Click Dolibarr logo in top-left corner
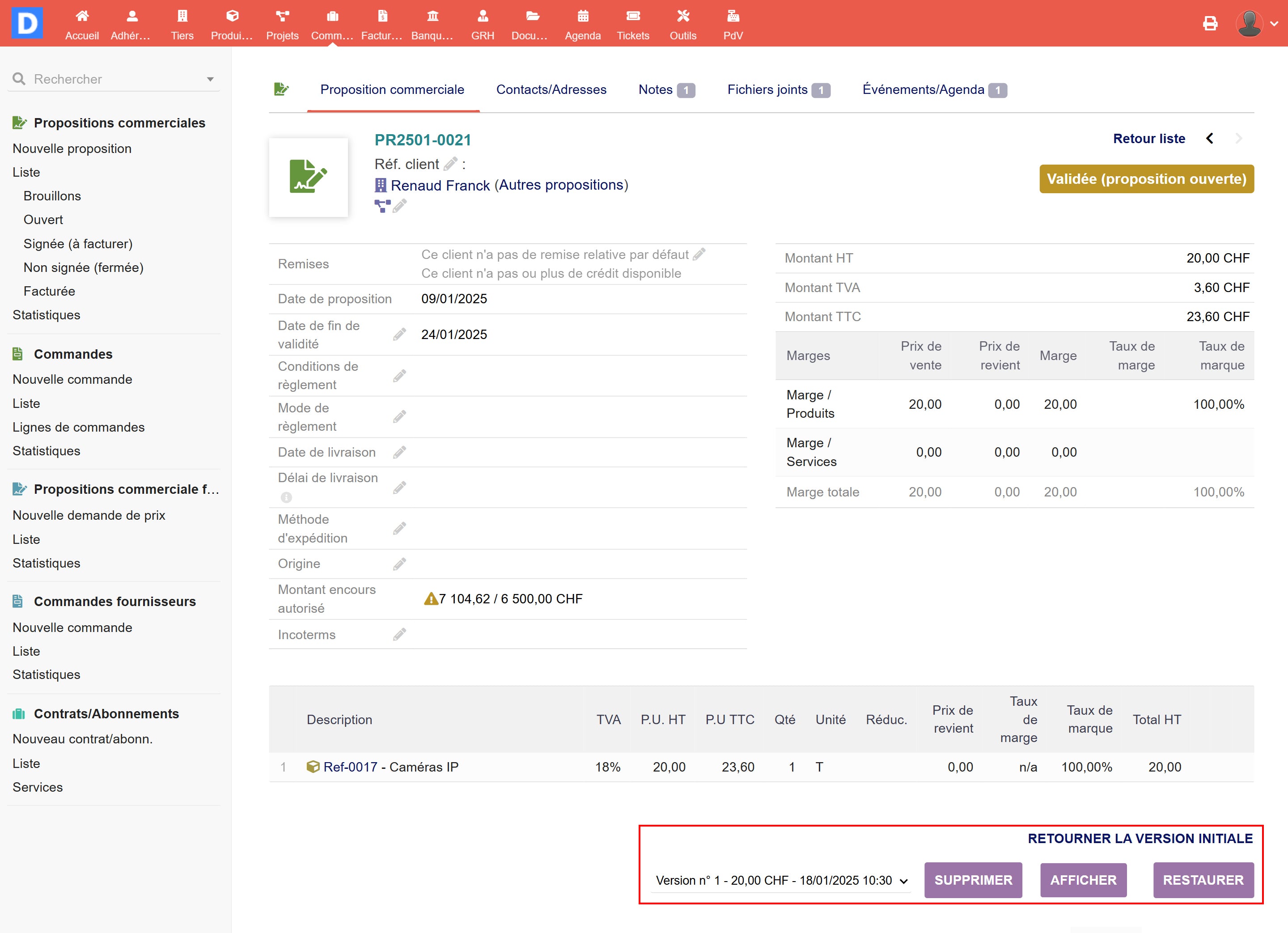The image size is (1288, 933). [27, 23]
